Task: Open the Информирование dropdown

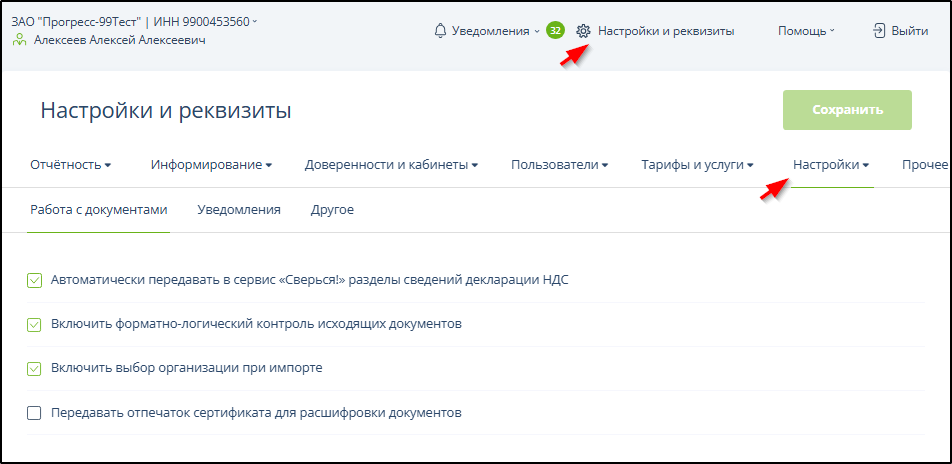Action: (211, 165)
